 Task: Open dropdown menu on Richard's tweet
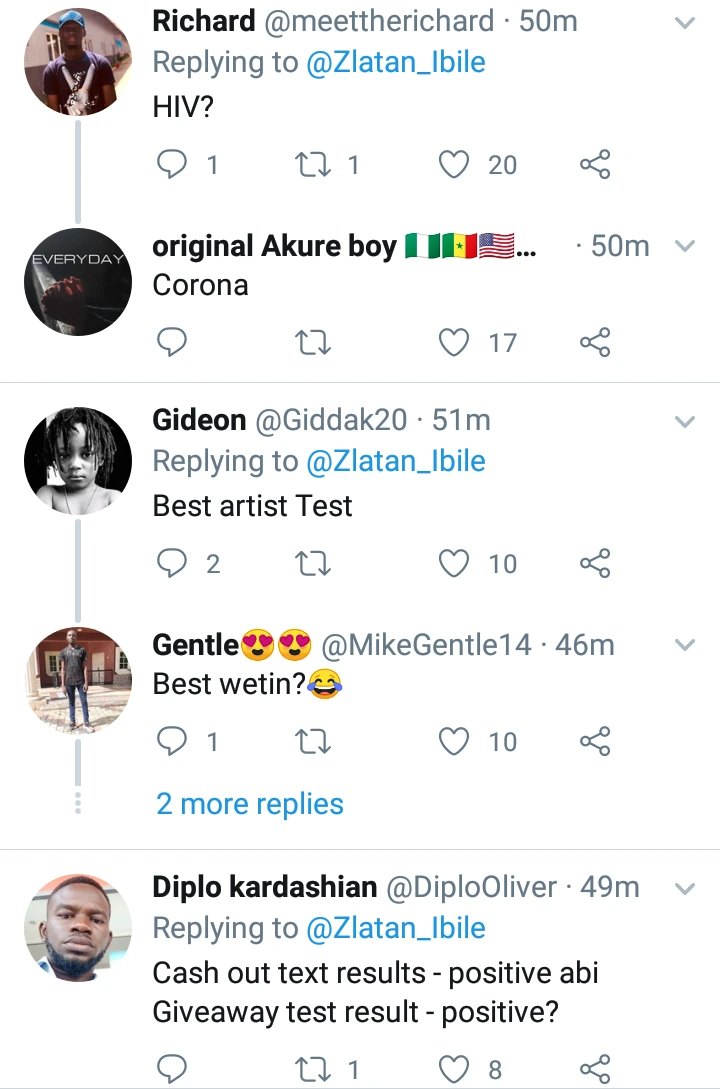click(685, 23)
